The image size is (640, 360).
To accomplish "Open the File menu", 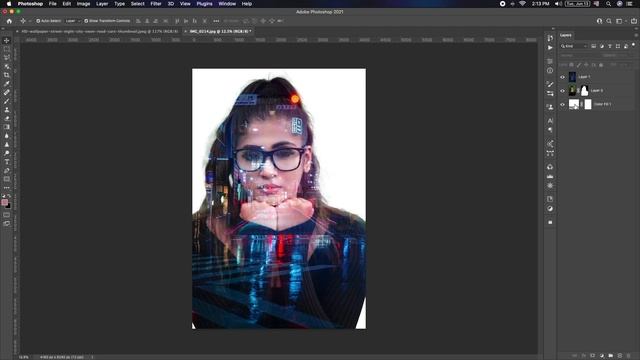I will (53, 4).
